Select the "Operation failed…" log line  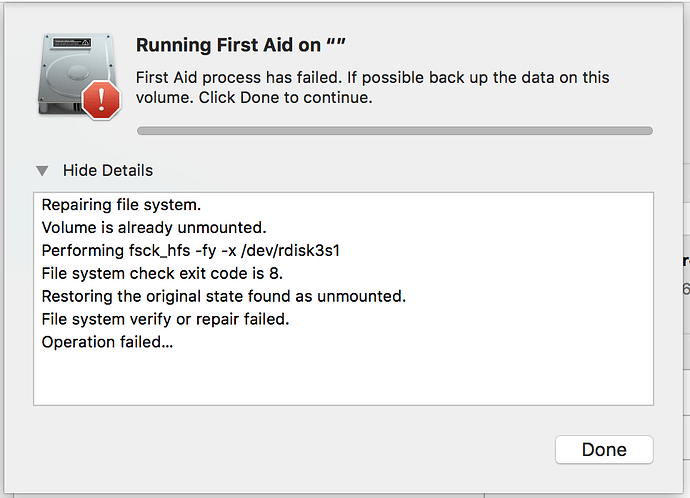(x=107, y=342)
